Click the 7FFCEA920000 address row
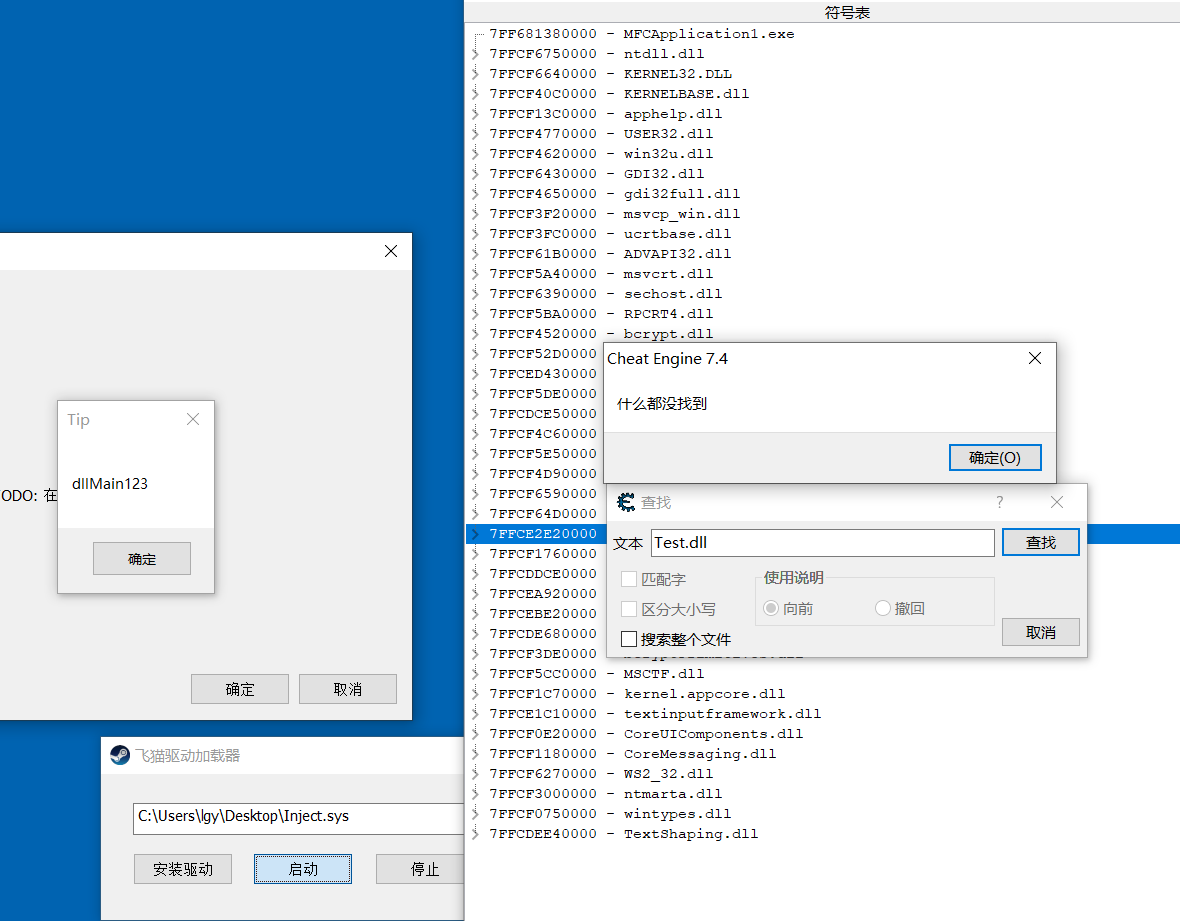The image size is (1180, 921). click(543, 594)
